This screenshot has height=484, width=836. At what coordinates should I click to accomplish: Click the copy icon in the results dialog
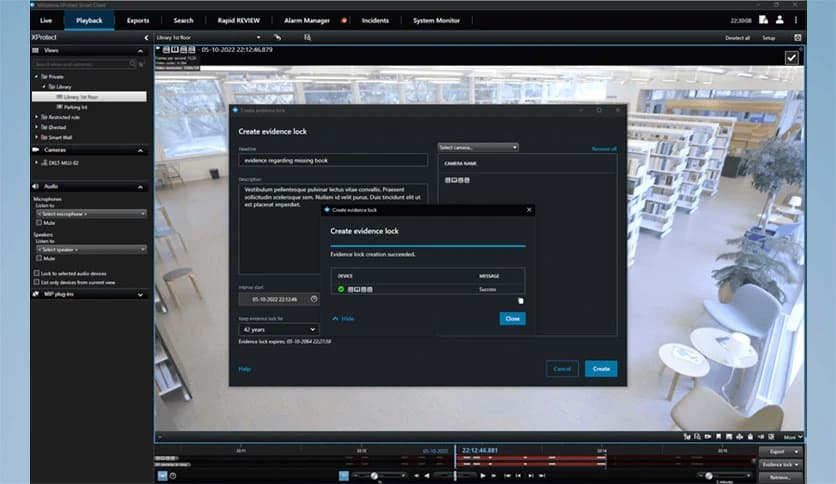pos(520,300)
